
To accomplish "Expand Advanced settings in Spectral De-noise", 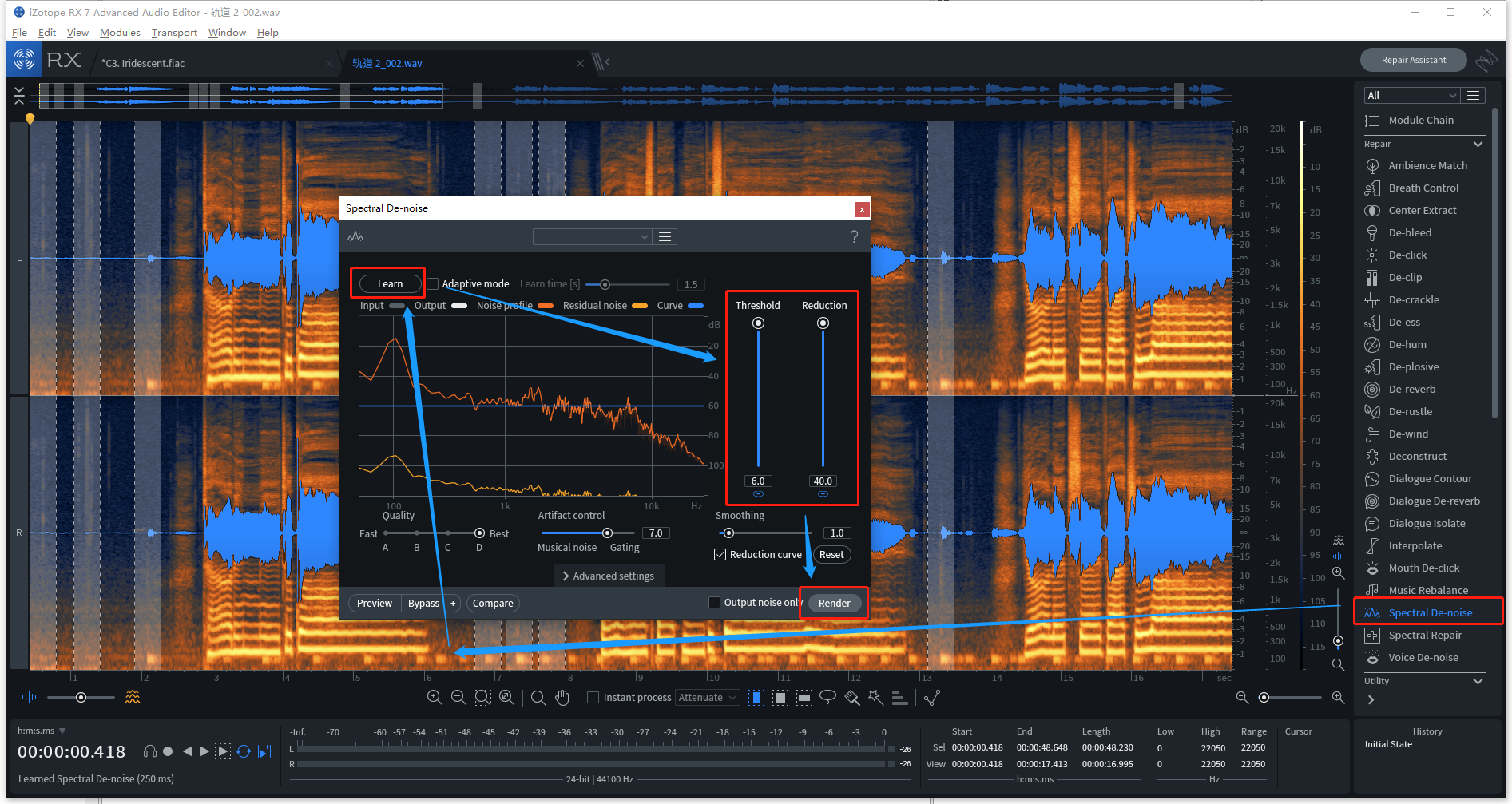I will click(609, 576).
